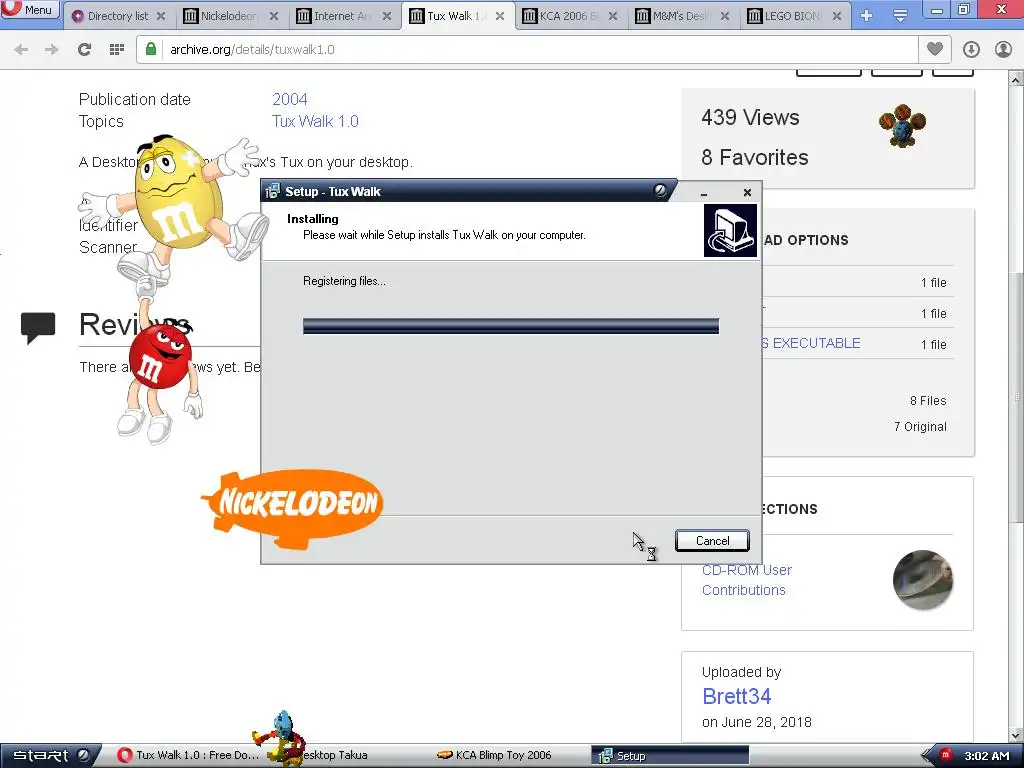The image size is (1024, 768).
Task: Click the page vertical scrollbar
Action: (1016, 398)
